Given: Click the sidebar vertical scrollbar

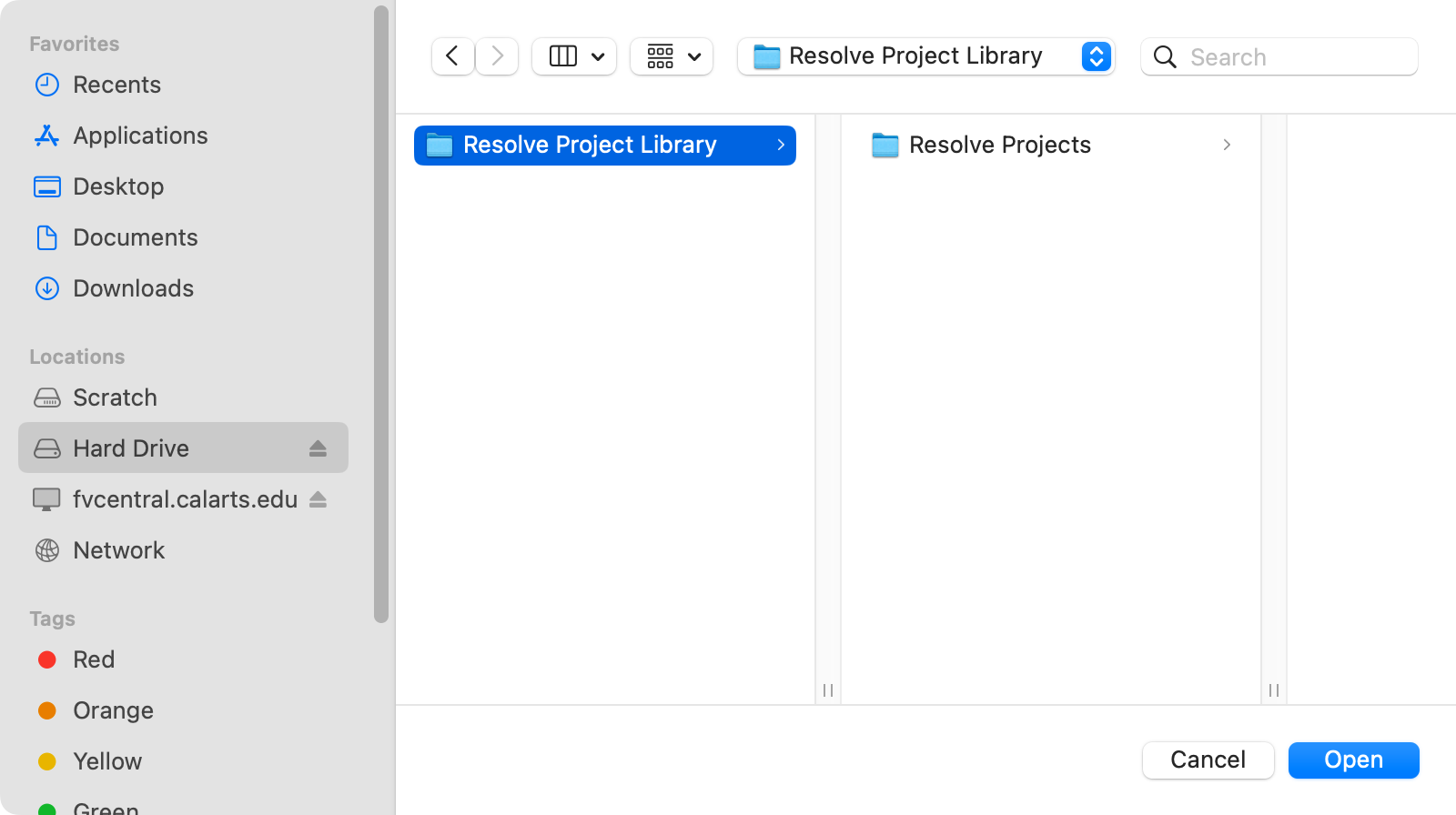Looking at the screenshot, I should tap(381, 315).
